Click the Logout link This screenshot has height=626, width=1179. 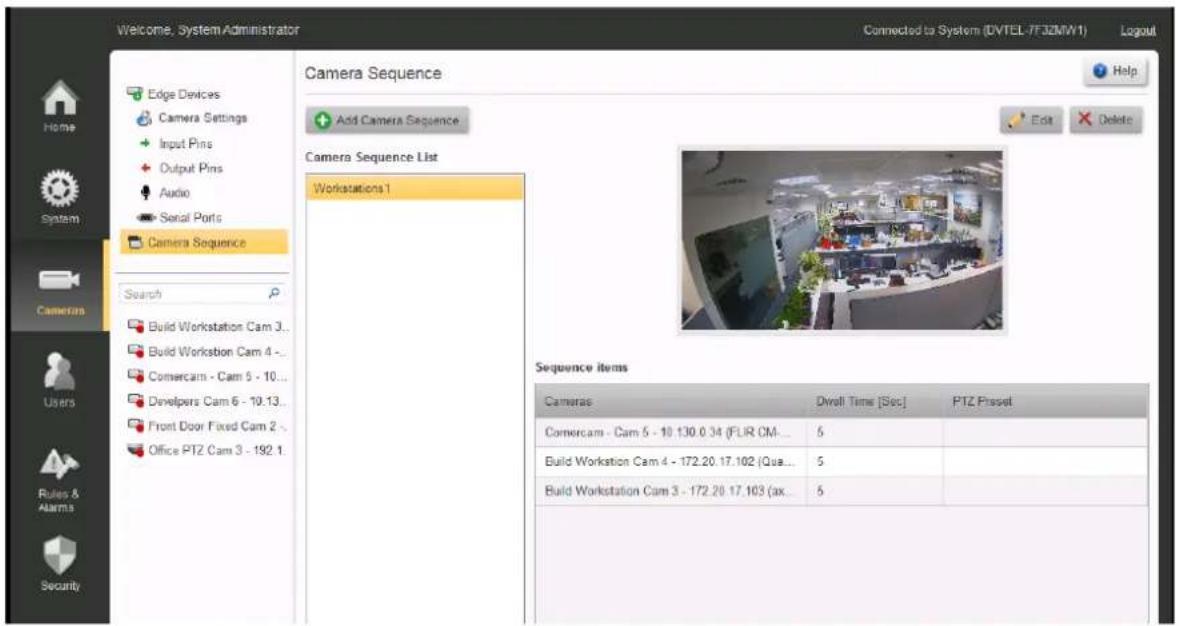tap(1138, 30)
